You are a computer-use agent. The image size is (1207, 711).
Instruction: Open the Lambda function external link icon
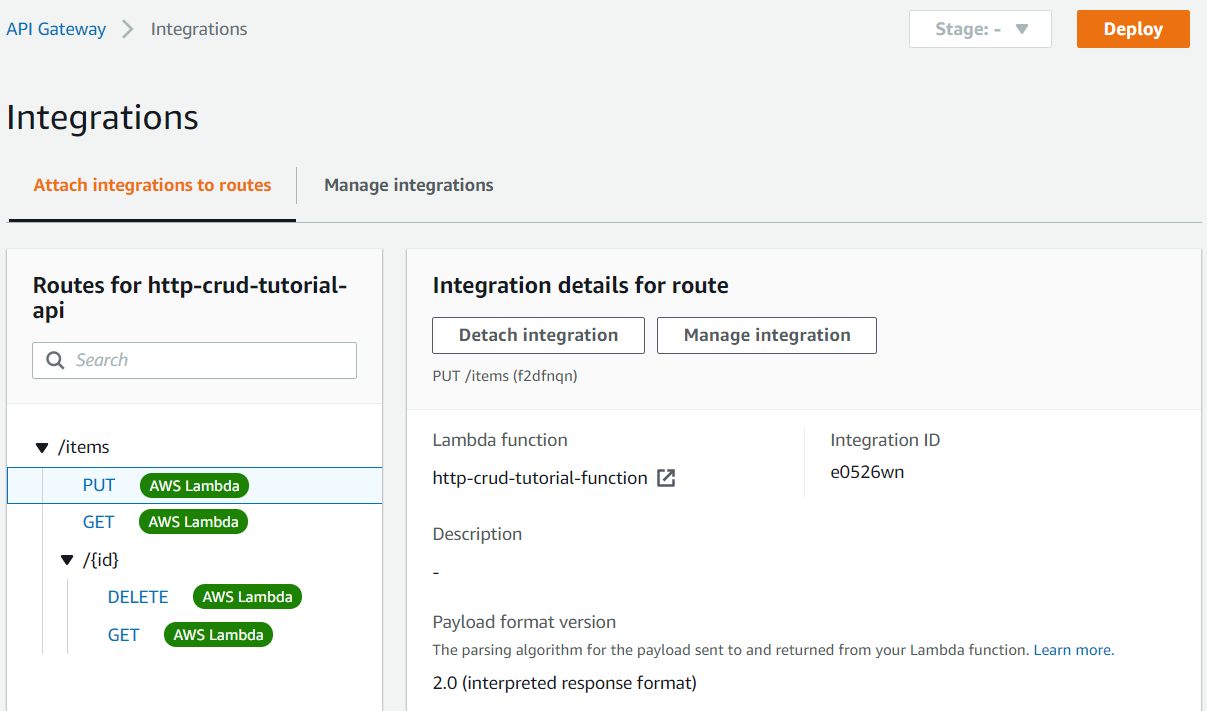[666, 478]
